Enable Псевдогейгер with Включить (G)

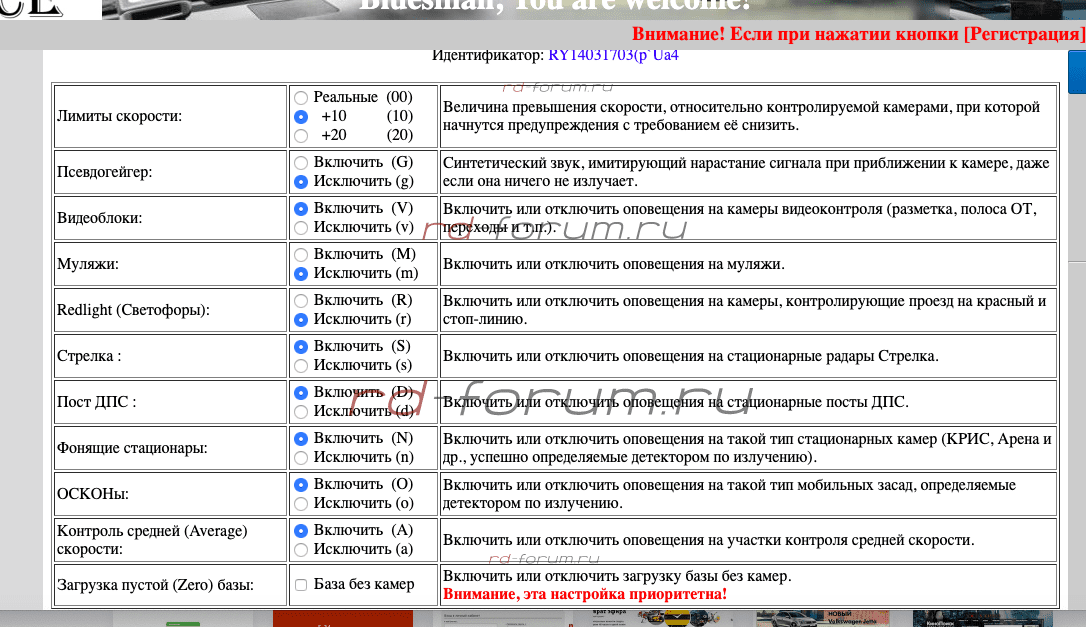[301, 163]
